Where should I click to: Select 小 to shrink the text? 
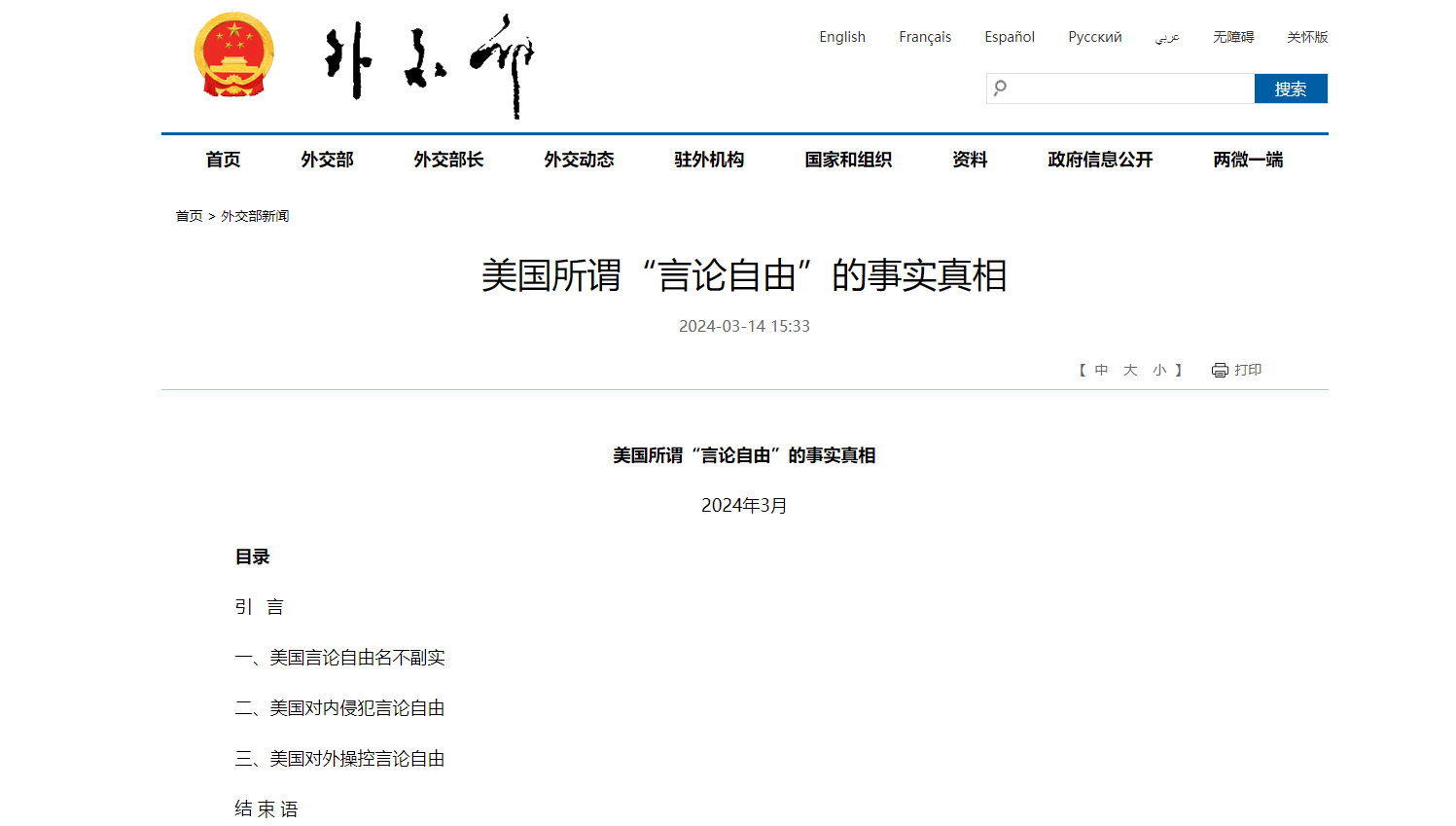(1159, 370)
